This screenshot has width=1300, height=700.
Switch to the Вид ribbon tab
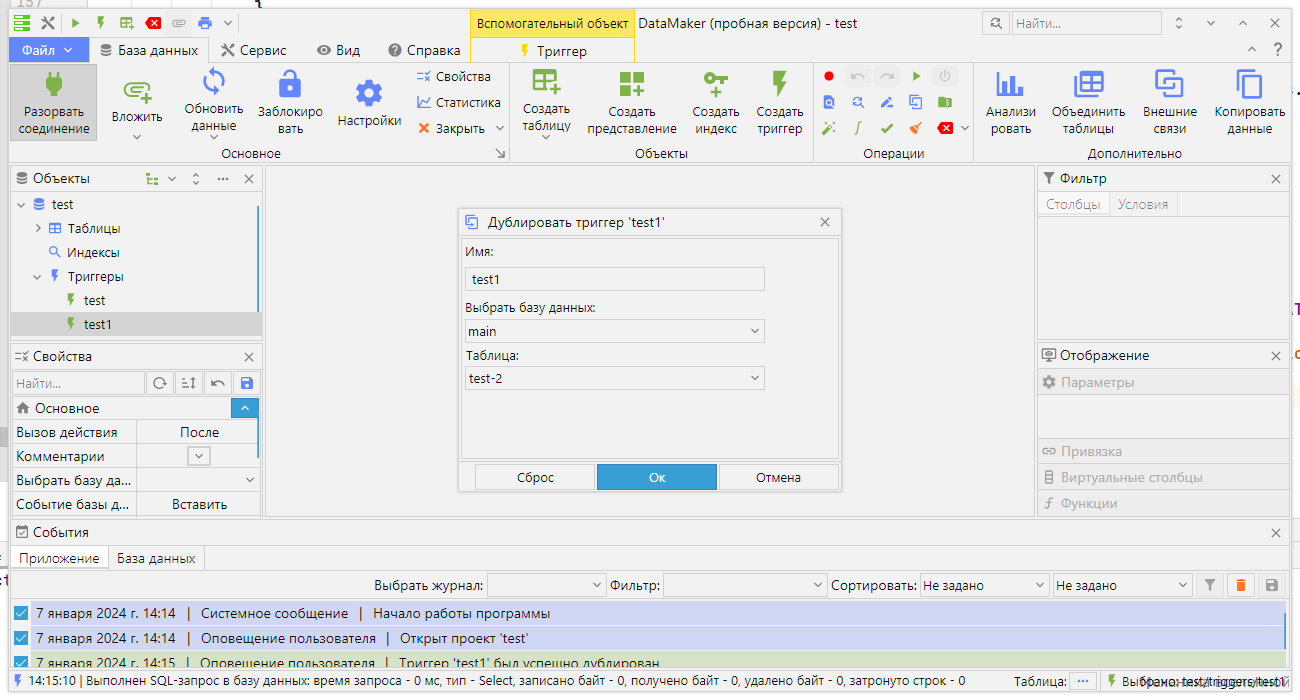click(339, 50)
